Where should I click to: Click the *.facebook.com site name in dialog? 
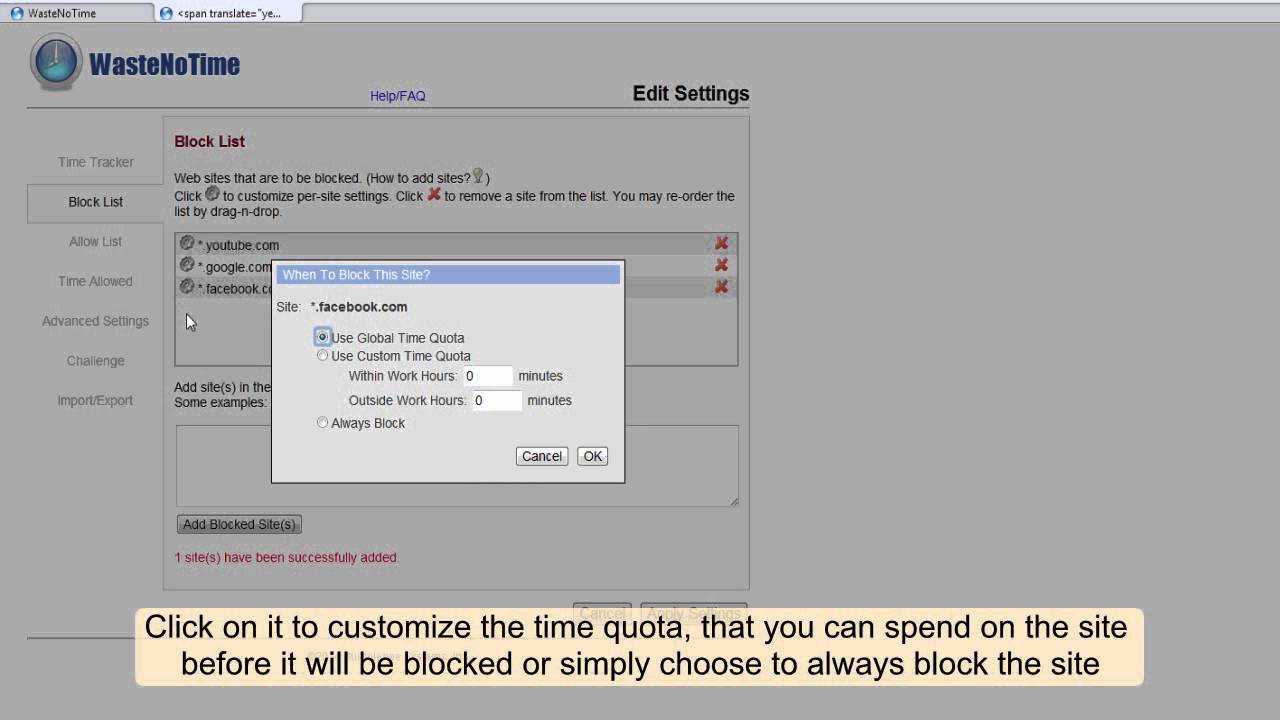(x=359, y=307)
